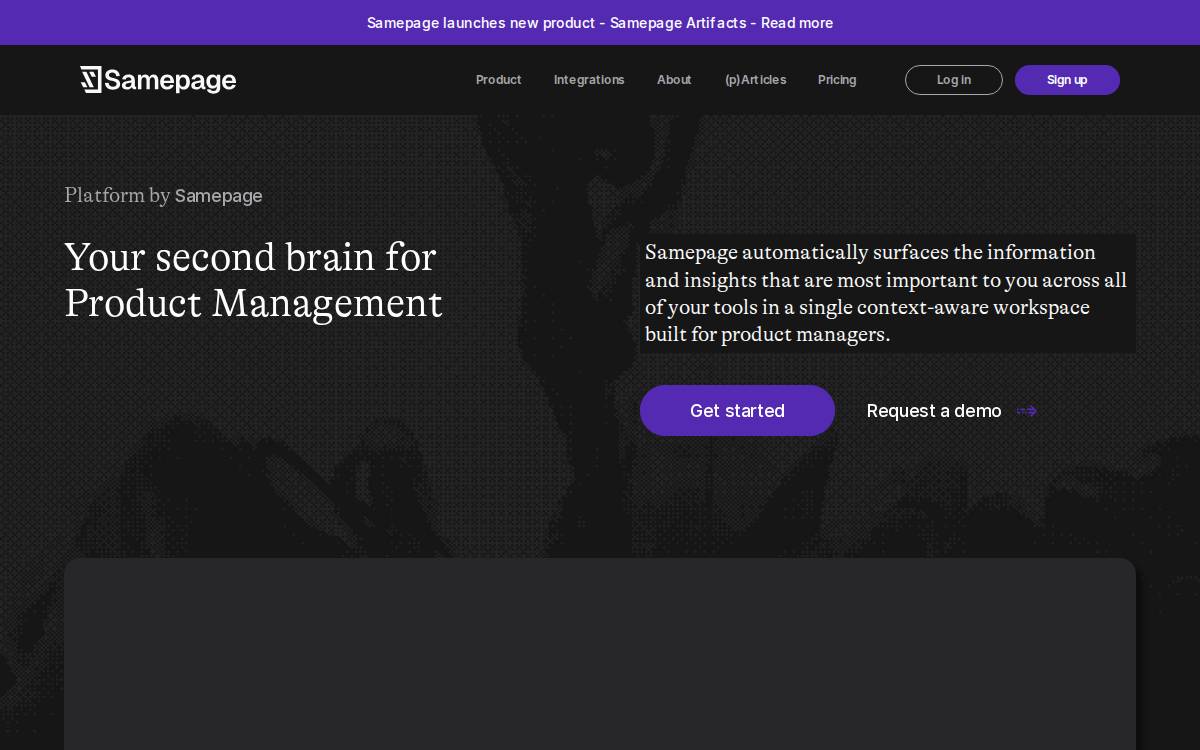Click the arrow icon beside Request a demo
The height and width of the screenshot is (750, 1200).
click(x=1027, y=411)
